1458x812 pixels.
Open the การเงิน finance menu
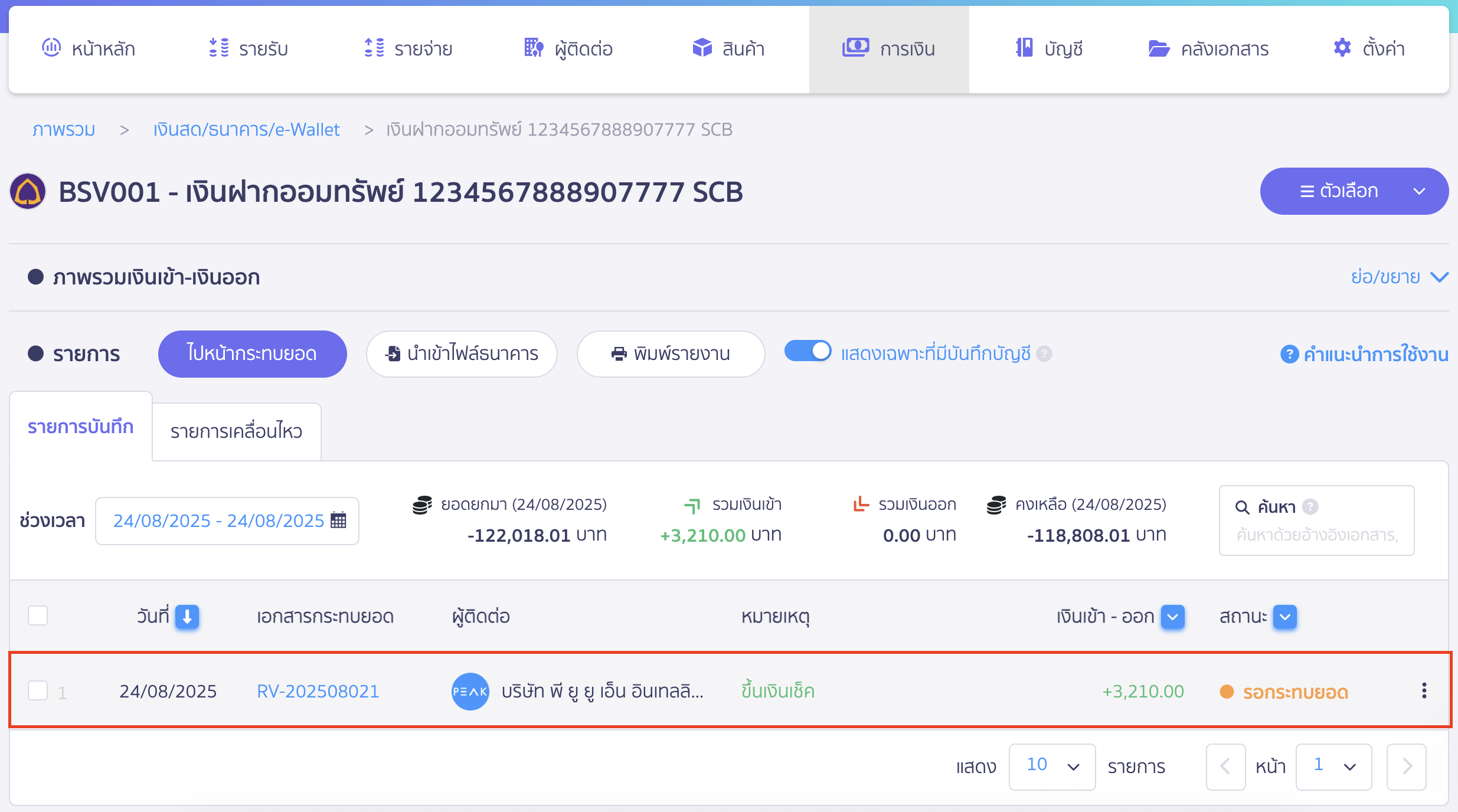(888, 48)
